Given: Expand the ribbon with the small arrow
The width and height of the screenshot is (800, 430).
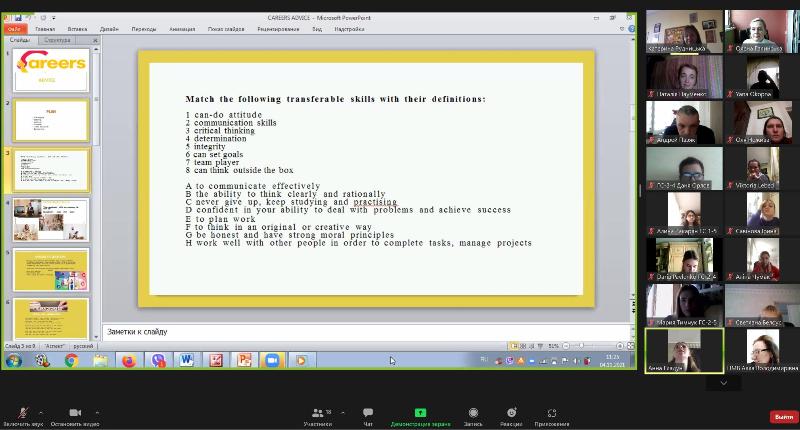Looking at the screenshot, I should [x=621, y=29].
